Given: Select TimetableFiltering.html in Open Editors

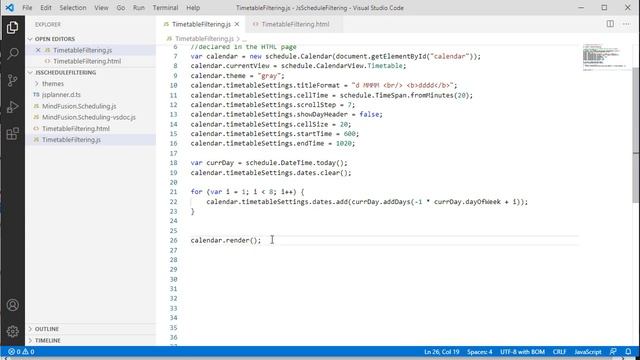Looking at the screenshot, I should click(87, 61).
